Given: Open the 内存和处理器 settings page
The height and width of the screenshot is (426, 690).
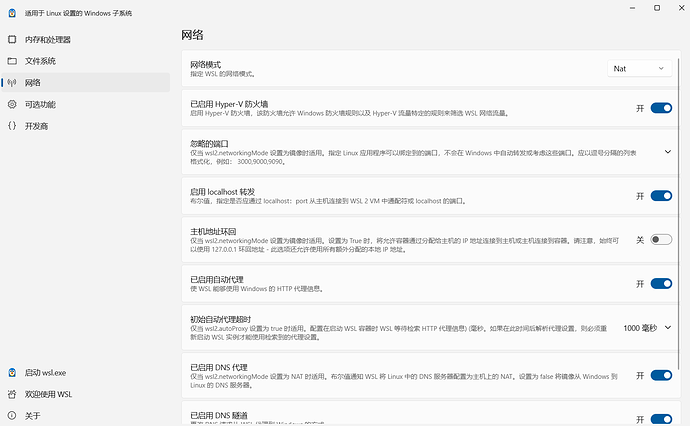Looking at the screenshot, I should coord(86,40).
